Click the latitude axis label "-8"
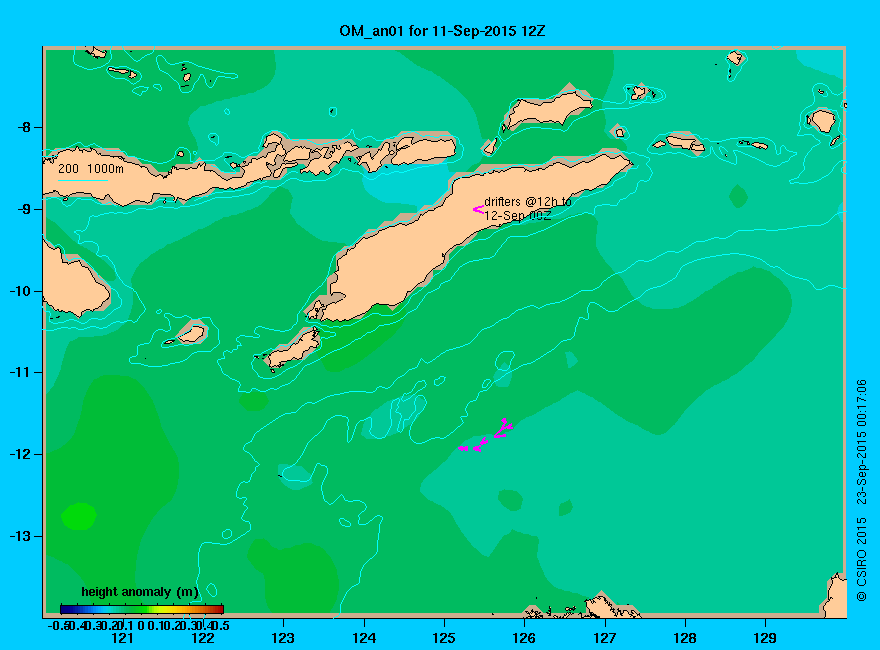Viewport: 880px width, 650px height. click(24, 127)
